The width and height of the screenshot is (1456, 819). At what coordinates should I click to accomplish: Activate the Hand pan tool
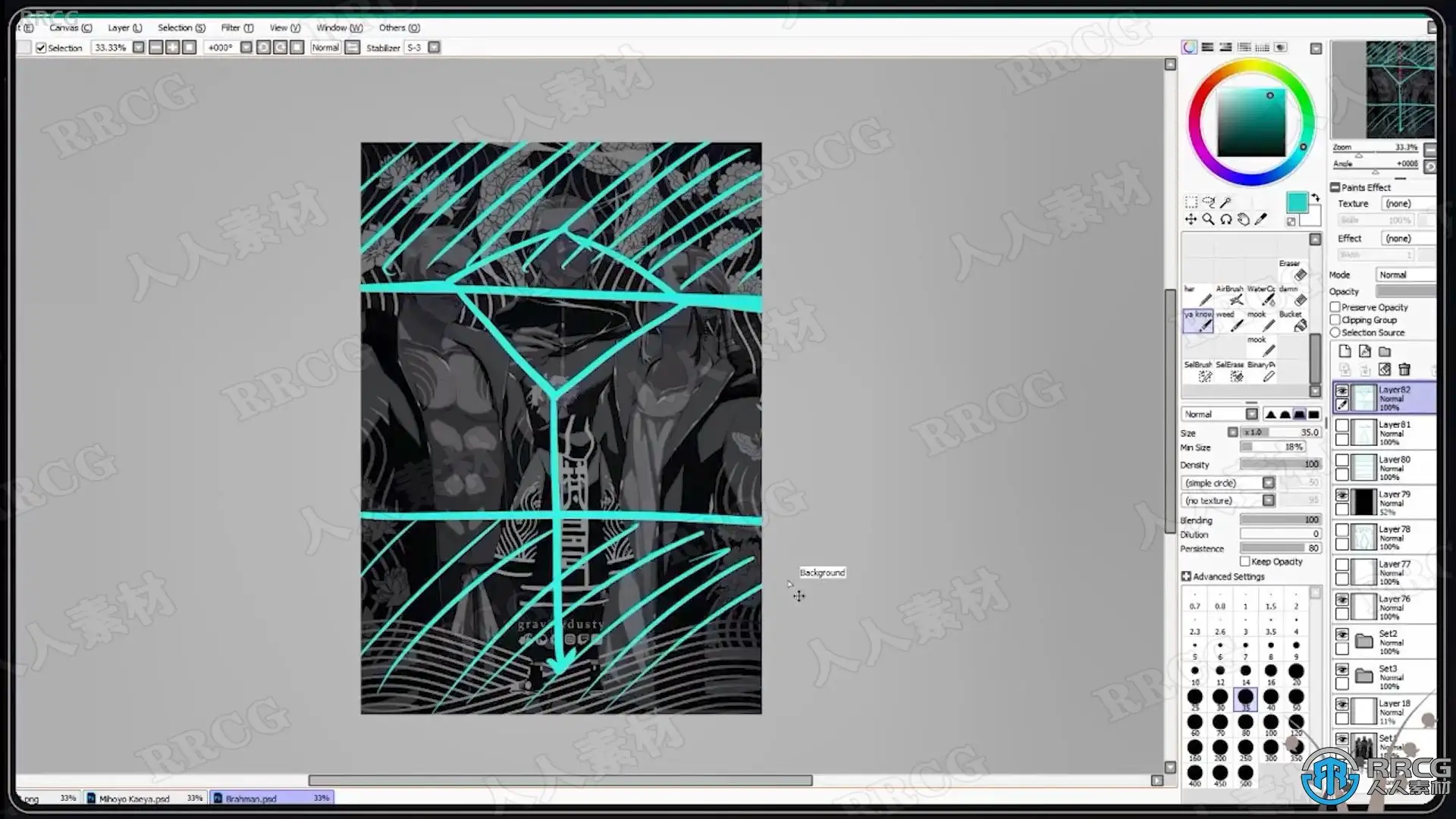coord(1244,219)
